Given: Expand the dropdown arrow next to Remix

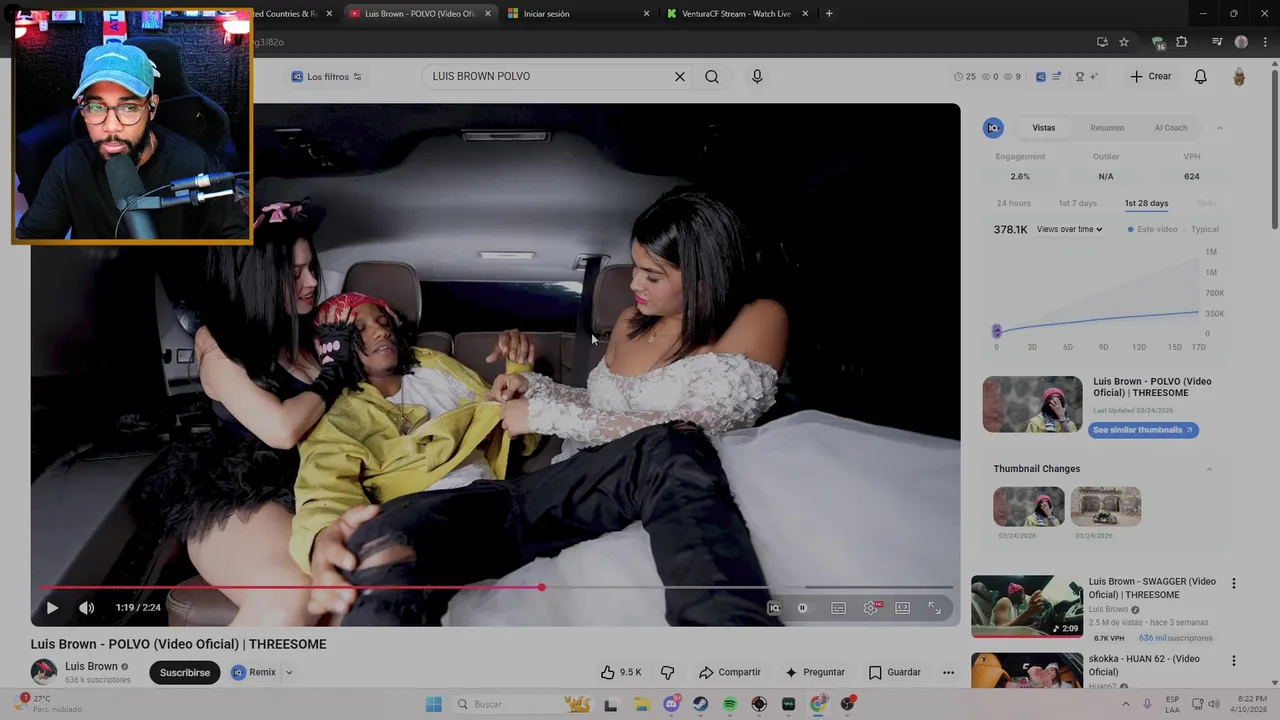Looking at the screenshot, I should tap(289, 672).
